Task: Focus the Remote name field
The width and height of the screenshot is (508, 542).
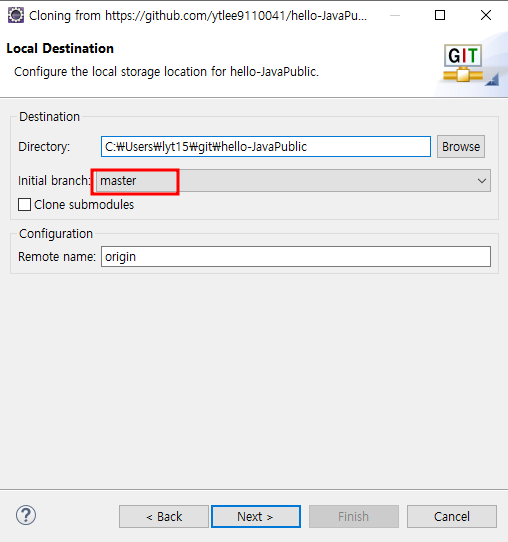Action: click(296, 256)
